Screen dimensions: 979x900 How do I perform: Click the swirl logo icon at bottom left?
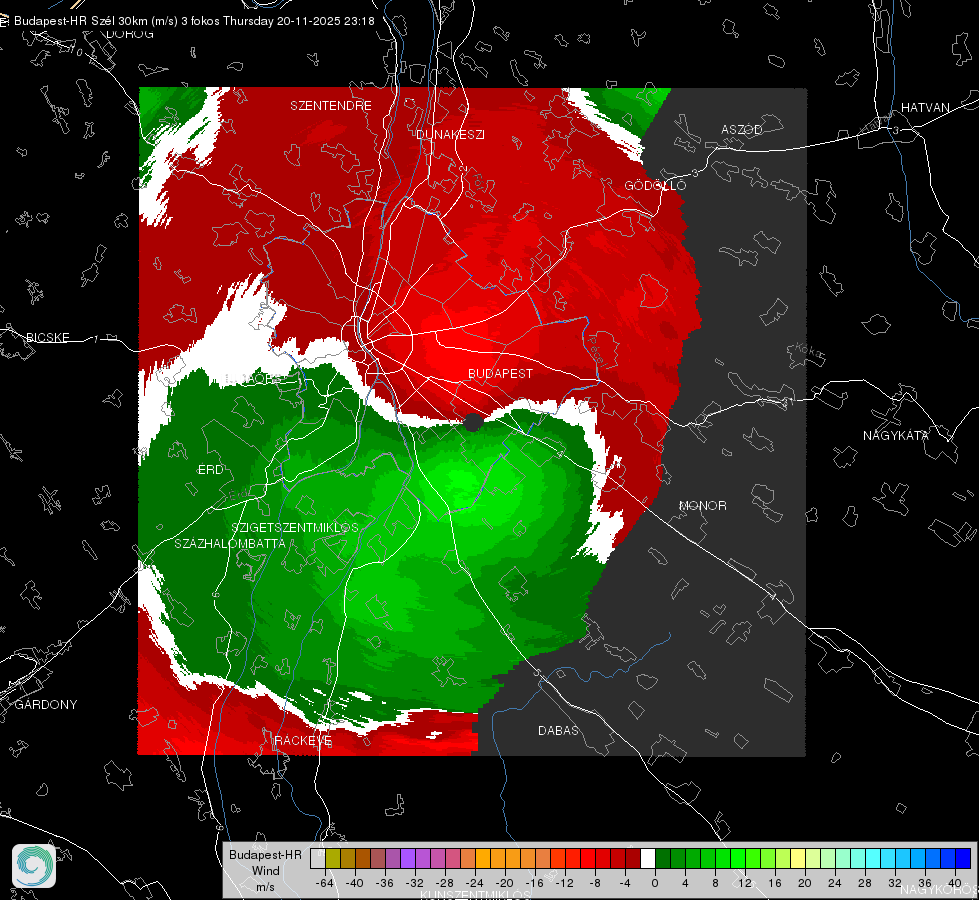[34, 866]
